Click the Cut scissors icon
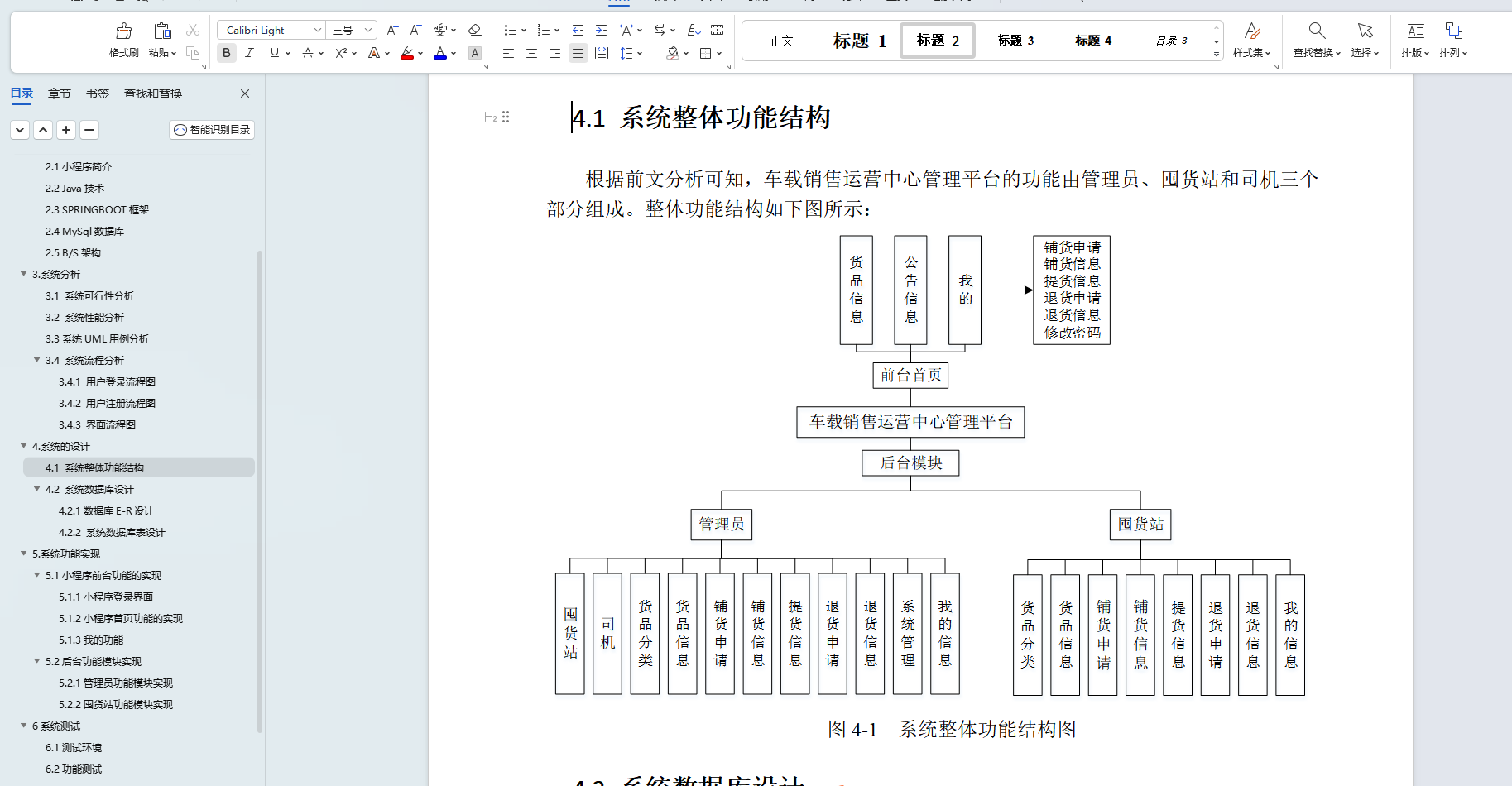This screenshot has width=1512, height=786. click(193, 30)
